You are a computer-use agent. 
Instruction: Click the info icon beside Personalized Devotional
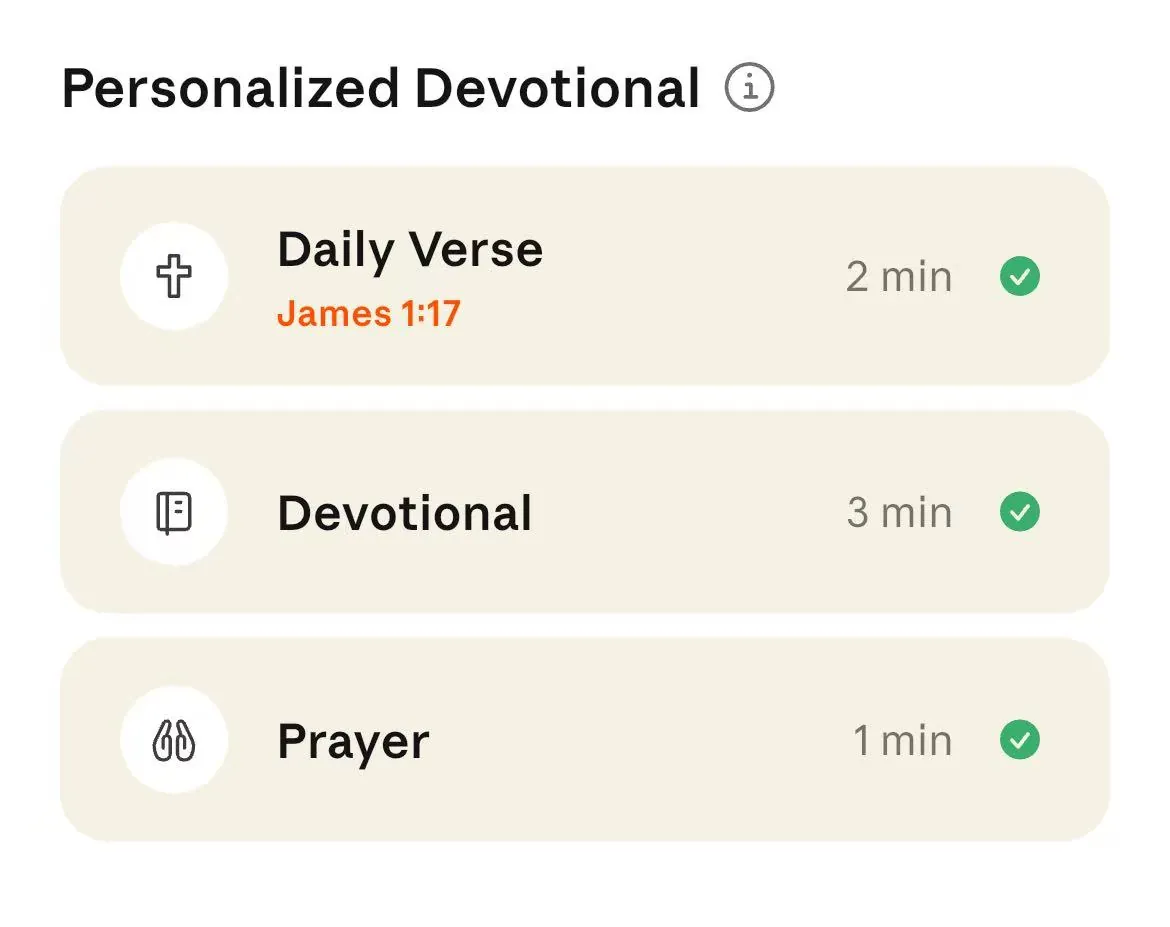749,87
